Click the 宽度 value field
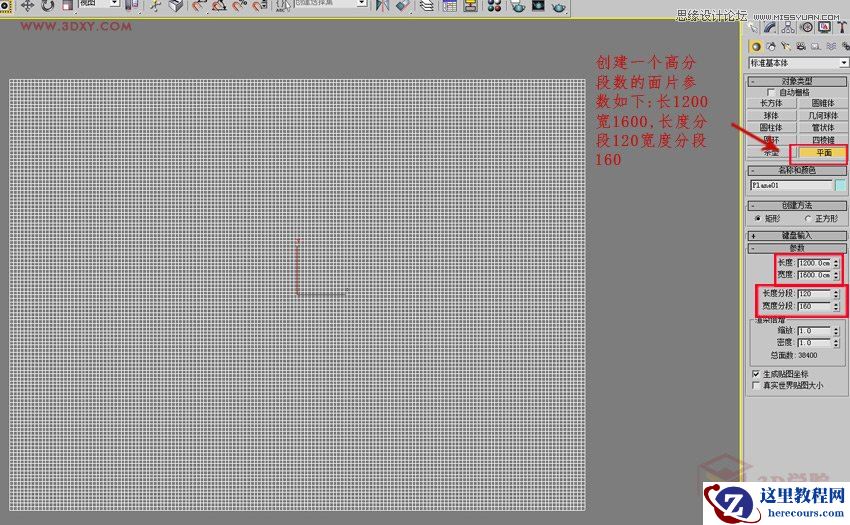This screenshot has height=525, width=850. [815, 275]
